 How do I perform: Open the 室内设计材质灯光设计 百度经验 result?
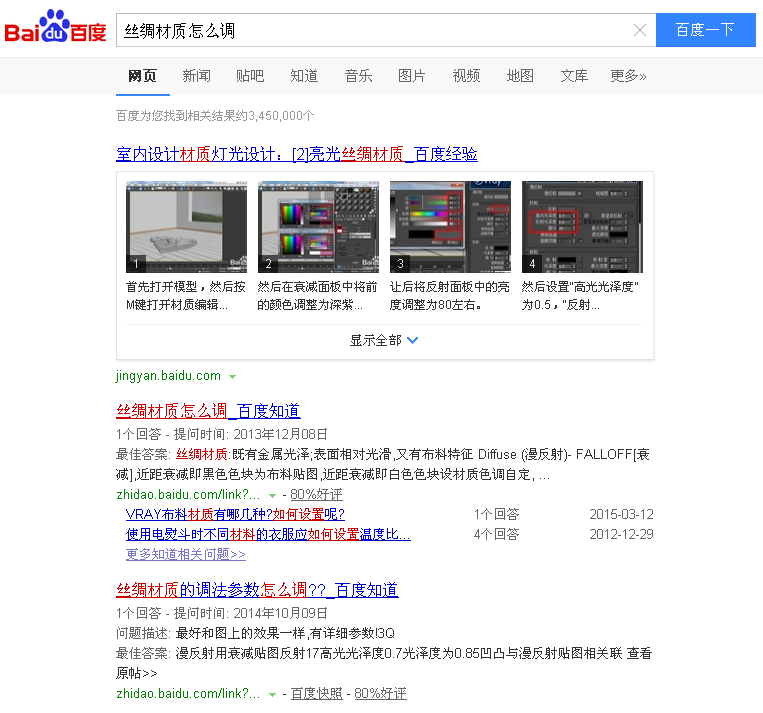click(x=297, y=154)
